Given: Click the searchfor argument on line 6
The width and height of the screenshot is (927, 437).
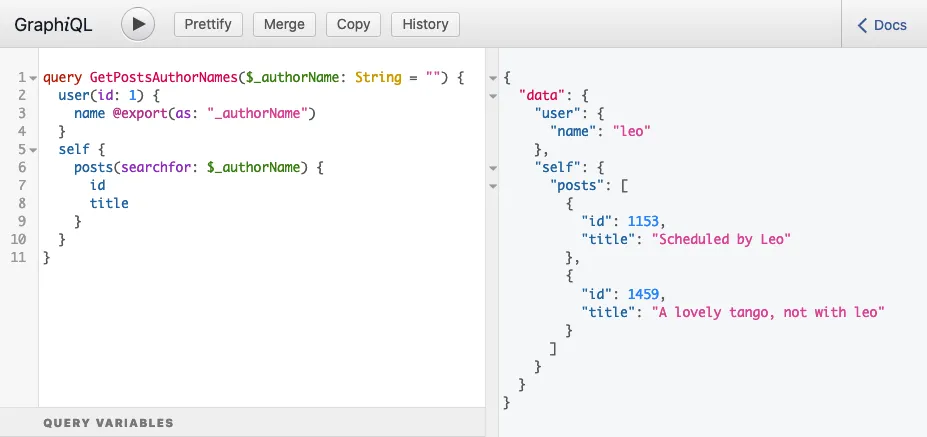Looking at the screenshot, I should click(x=155, y=167).
